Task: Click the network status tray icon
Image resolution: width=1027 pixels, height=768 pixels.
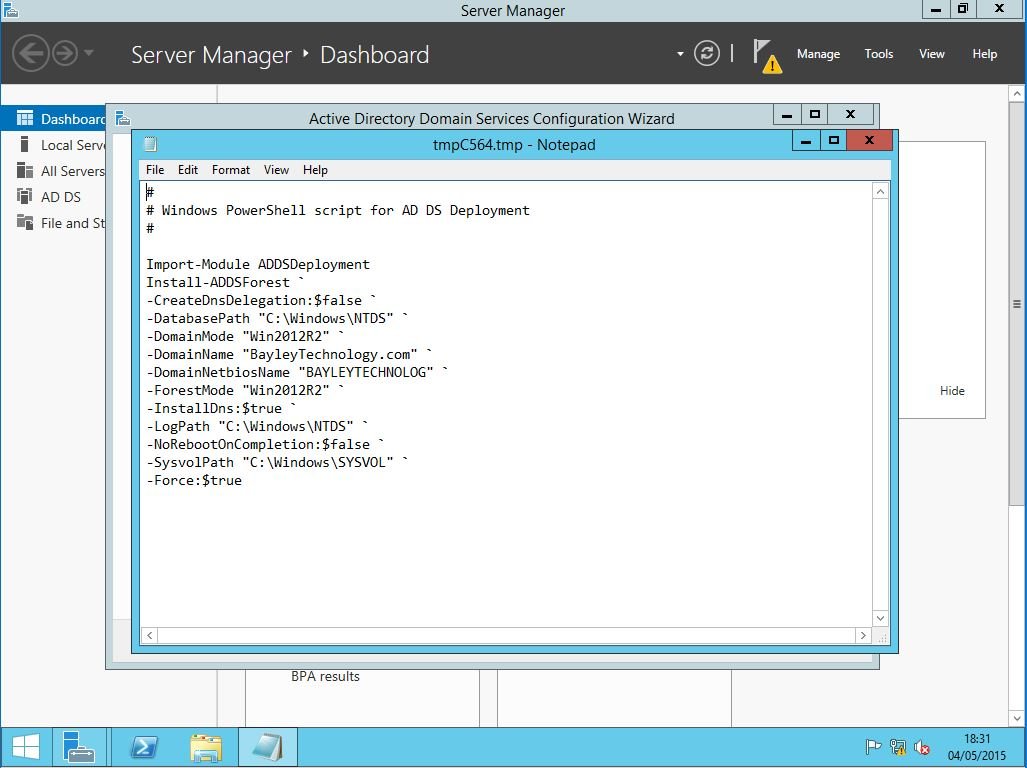Action: (897, 747)
